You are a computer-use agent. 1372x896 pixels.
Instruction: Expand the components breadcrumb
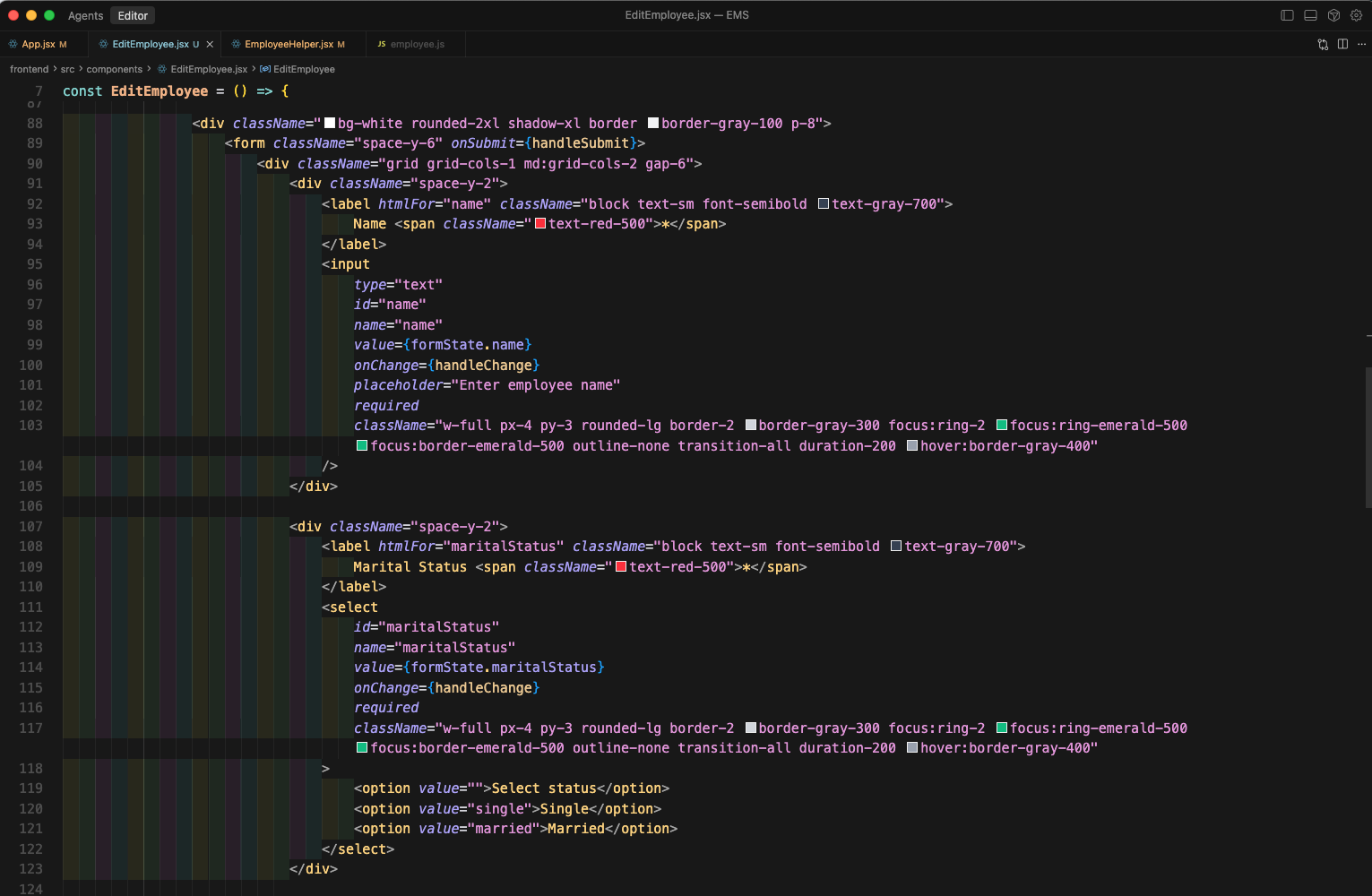pos(115,69)
